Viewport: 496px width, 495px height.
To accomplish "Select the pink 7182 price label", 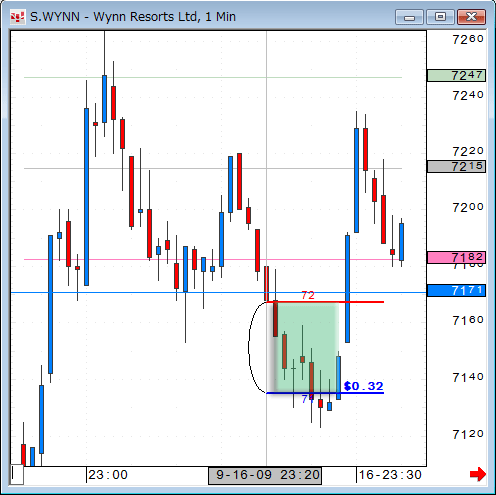I will click(456, 257).
